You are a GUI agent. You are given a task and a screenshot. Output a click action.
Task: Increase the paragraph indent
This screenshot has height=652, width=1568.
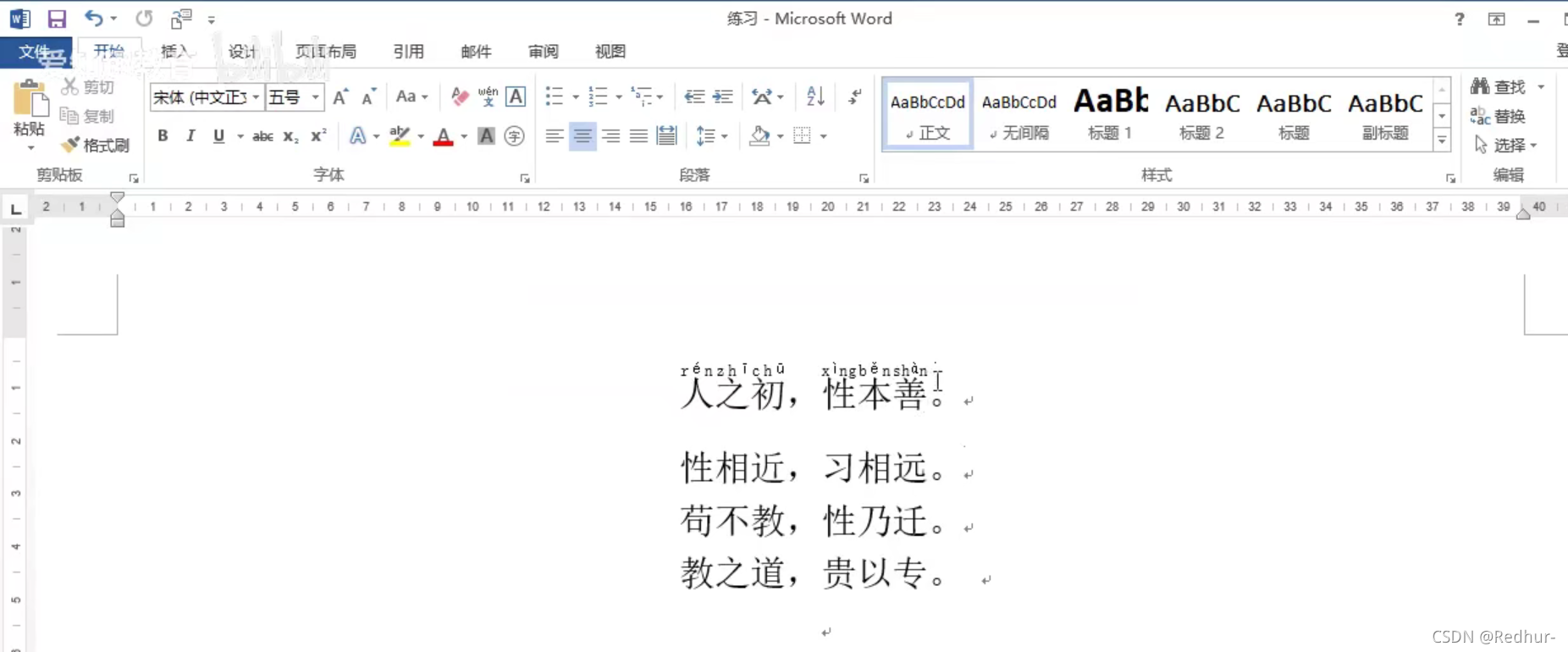722,97
